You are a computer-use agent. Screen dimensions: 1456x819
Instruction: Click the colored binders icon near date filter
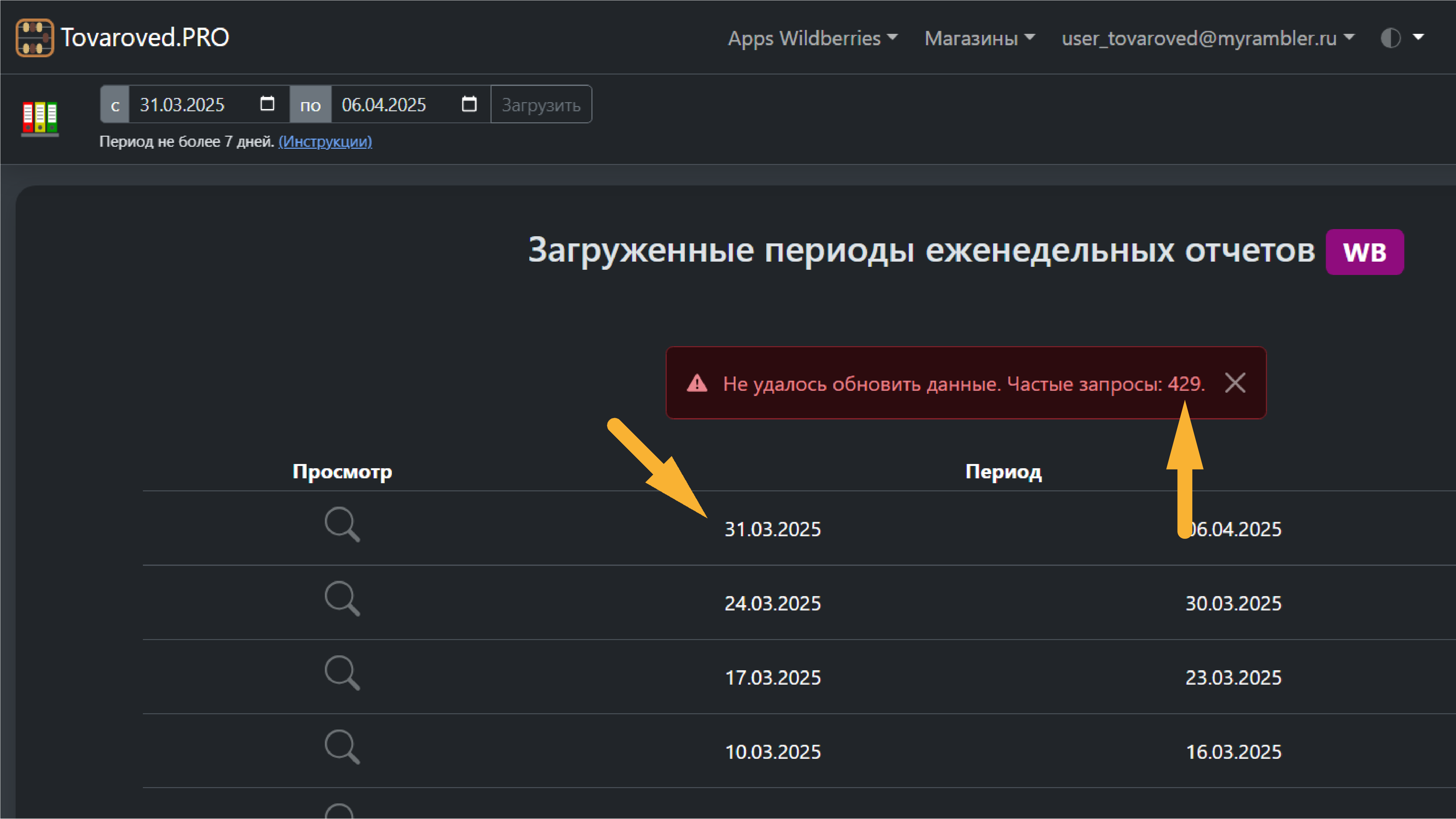(x=40, y=117)
